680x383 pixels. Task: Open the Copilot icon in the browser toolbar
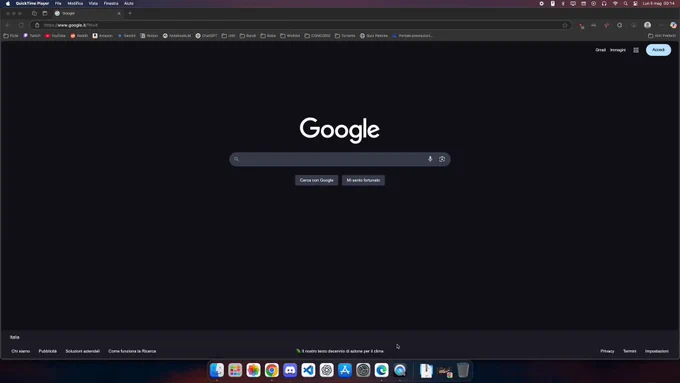pos(673,25)
